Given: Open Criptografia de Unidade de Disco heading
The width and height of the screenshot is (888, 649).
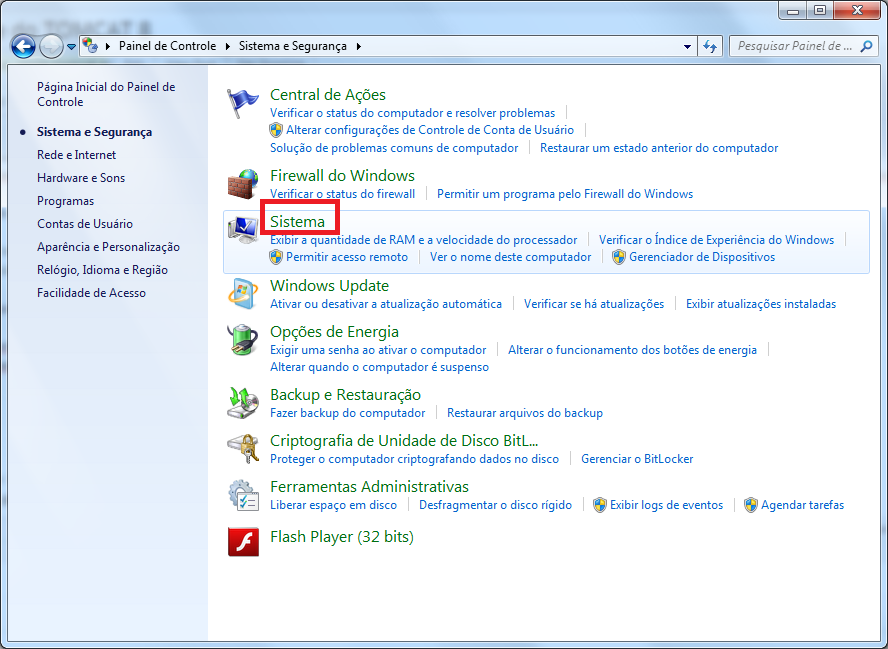Looking at the screenshot, I should pos(404,441).
